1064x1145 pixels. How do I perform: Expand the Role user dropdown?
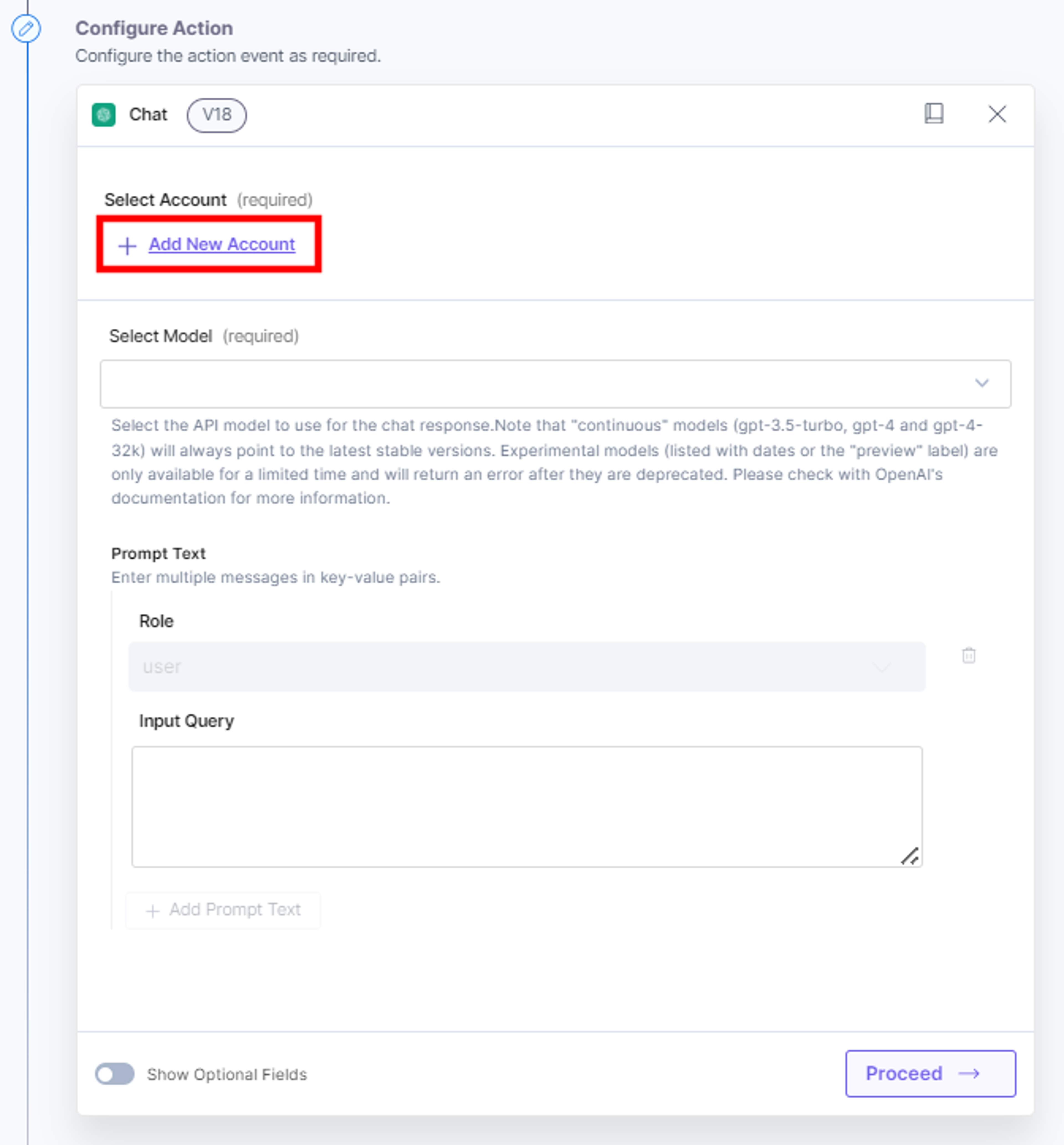pos(527,666)
